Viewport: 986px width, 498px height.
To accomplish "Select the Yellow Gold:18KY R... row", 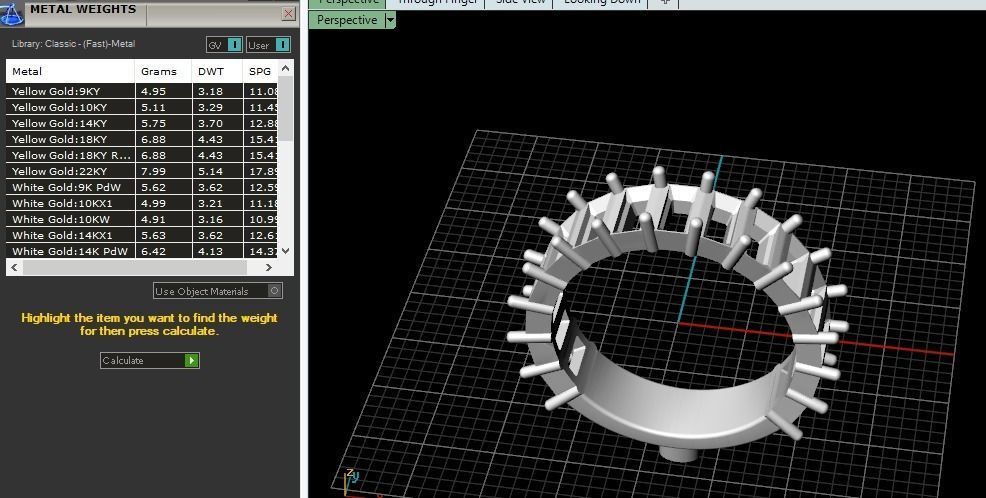I will (142, 155).
